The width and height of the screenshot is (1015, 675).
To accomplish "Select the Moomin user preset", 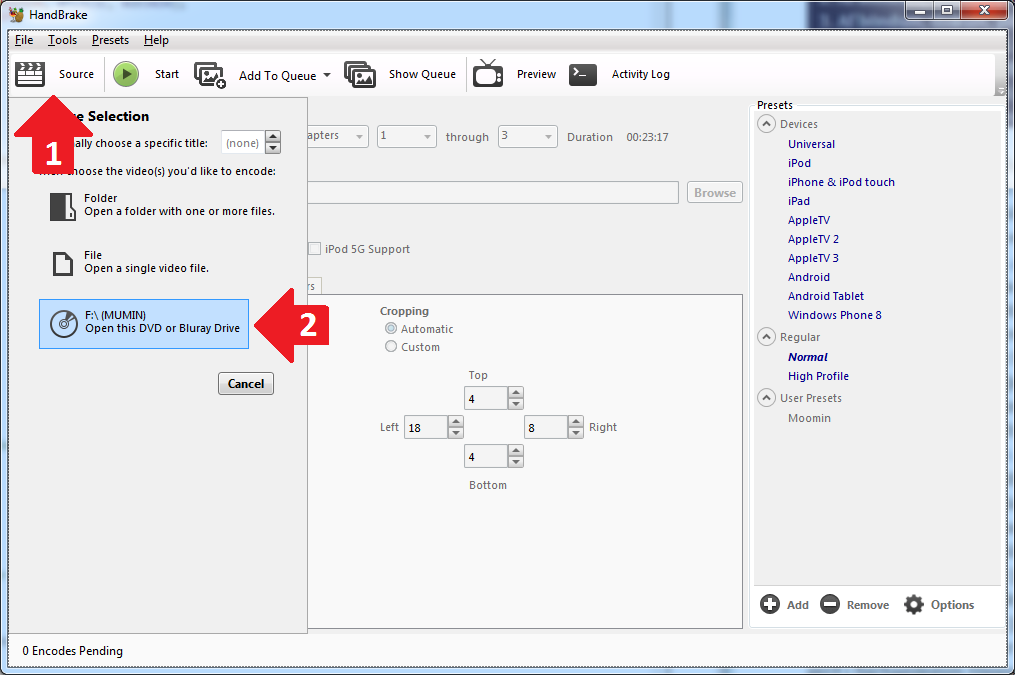I will (809, 418).
